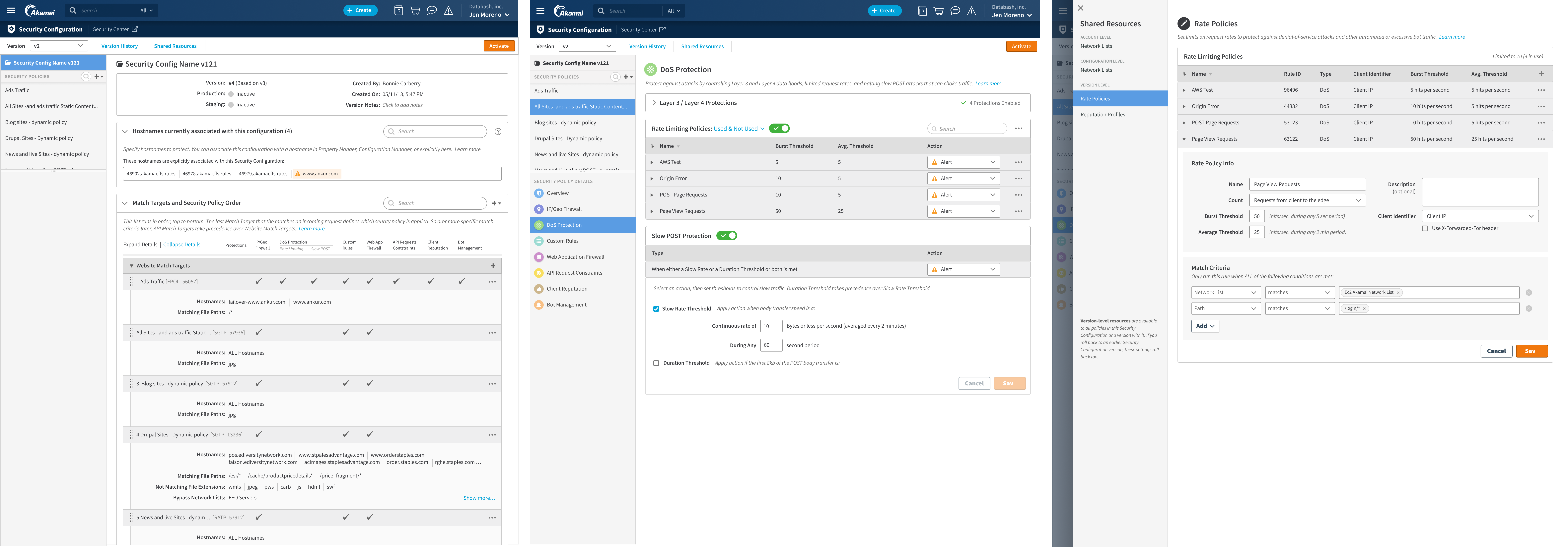Open more options for AWS Test in Rate Policies
This screenshot has width=1568, height=550.
pos(1541,90)
